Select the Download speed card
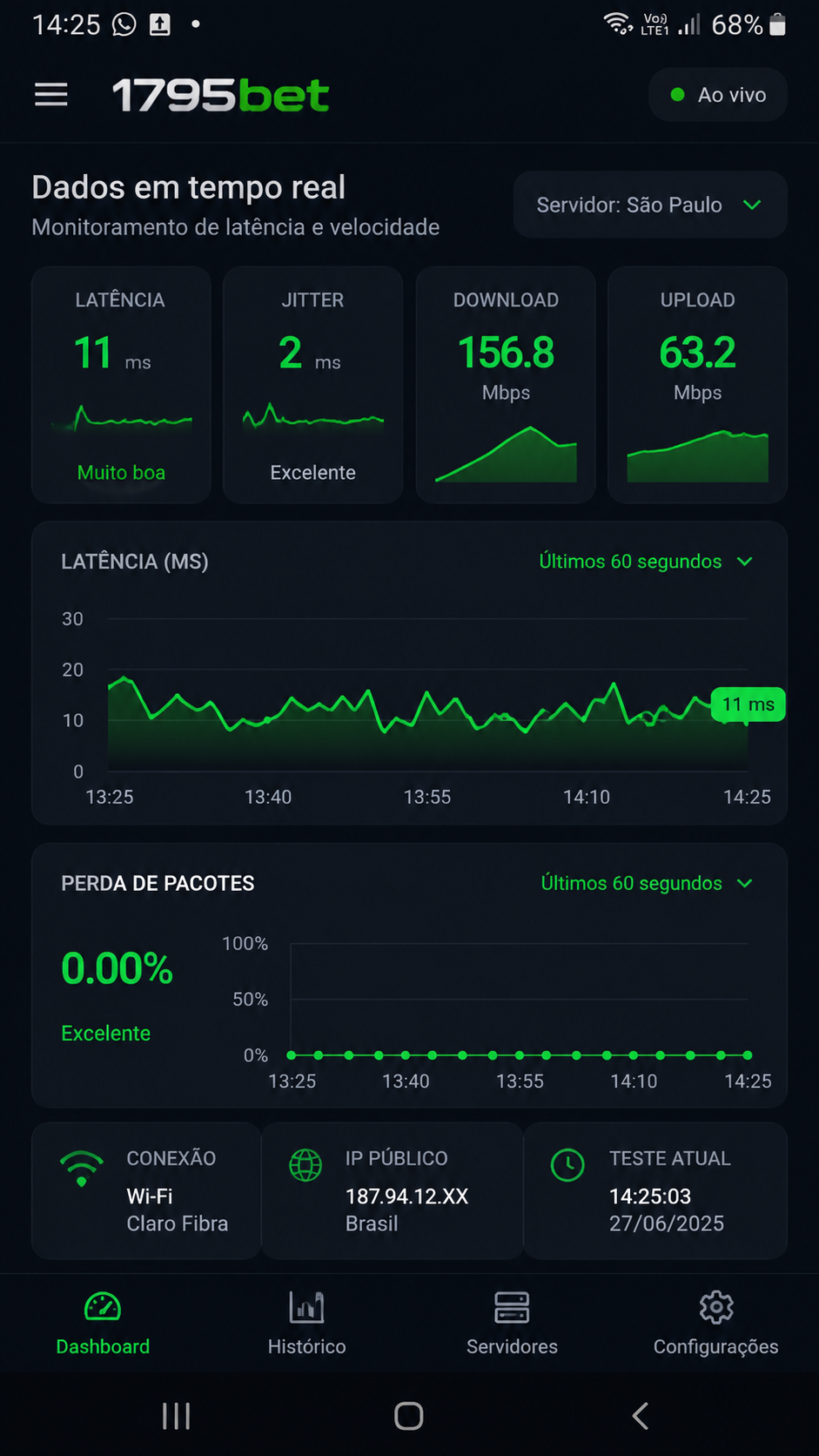This screenshot has width=819, height=1456. pyautogui.click(x=506, y=385)
